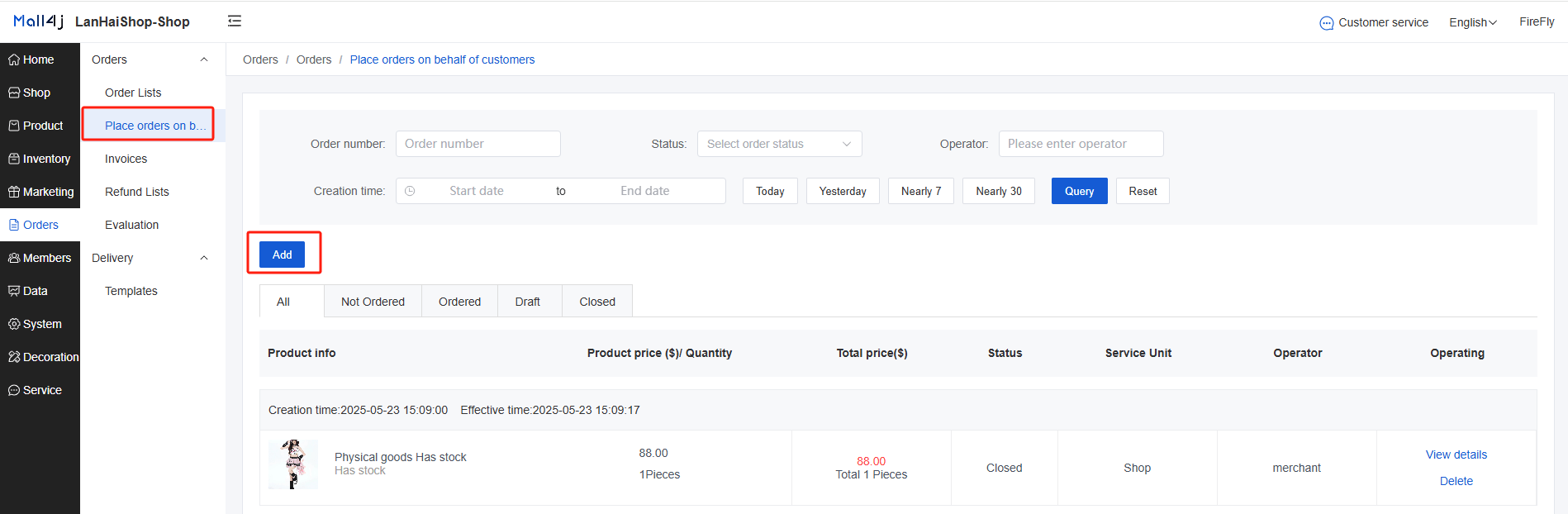Switch to the Ordered tab
1568x514 pixels.
click(459, 302)
